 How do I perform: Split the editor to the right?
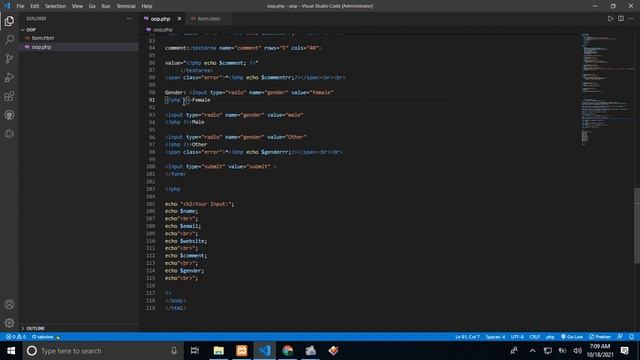[x=621, y=18]
